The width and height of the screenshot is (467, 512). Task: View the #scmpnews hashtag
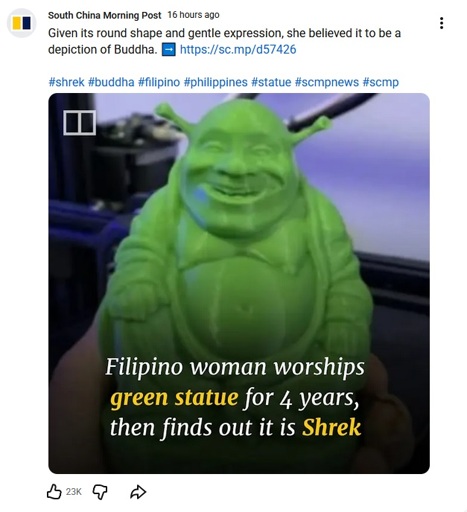[327, 82]
